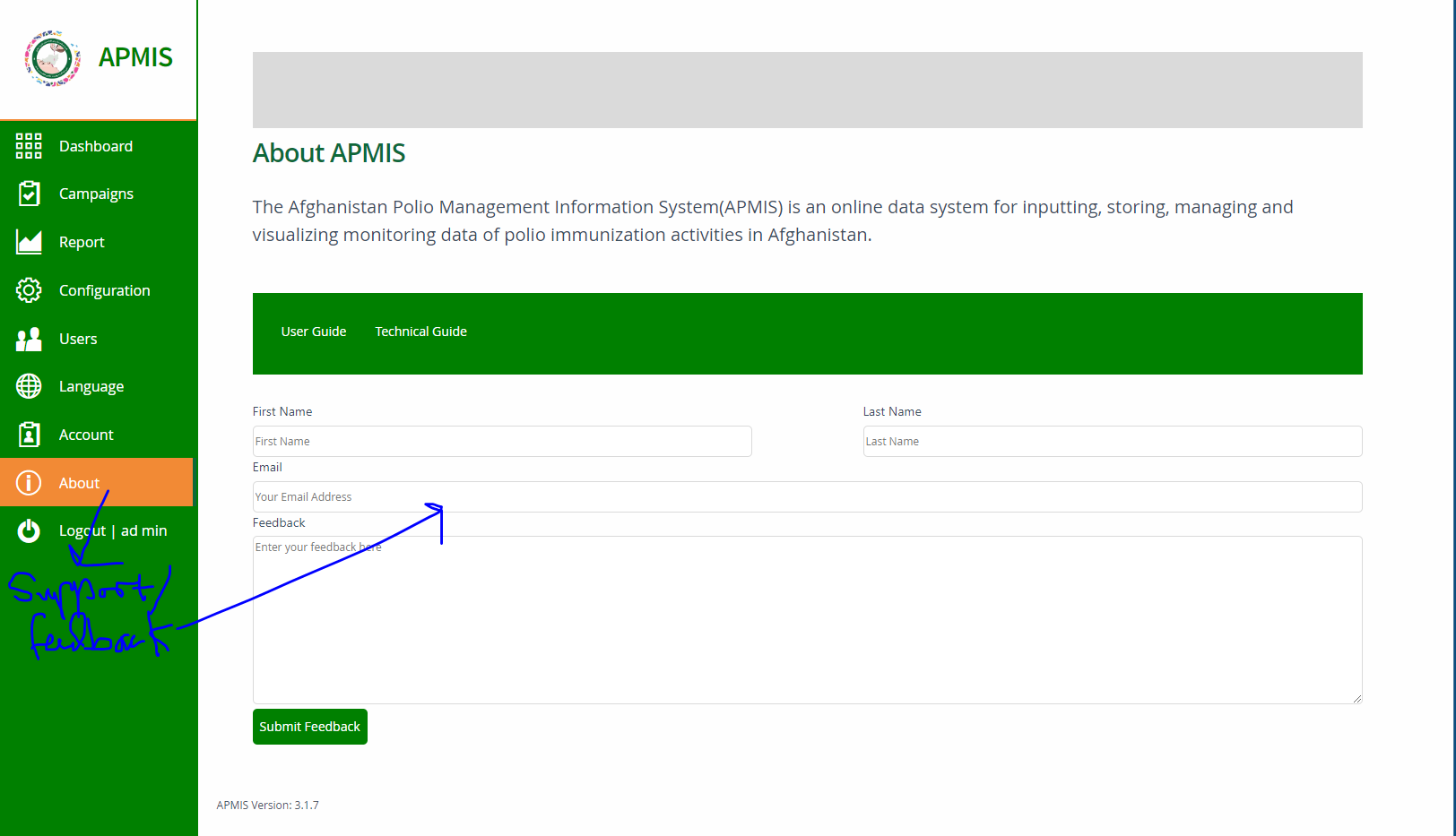Viewport: 1456px width, 836px height.
Task: Click the Report chart icon
Action: point(28,241)
